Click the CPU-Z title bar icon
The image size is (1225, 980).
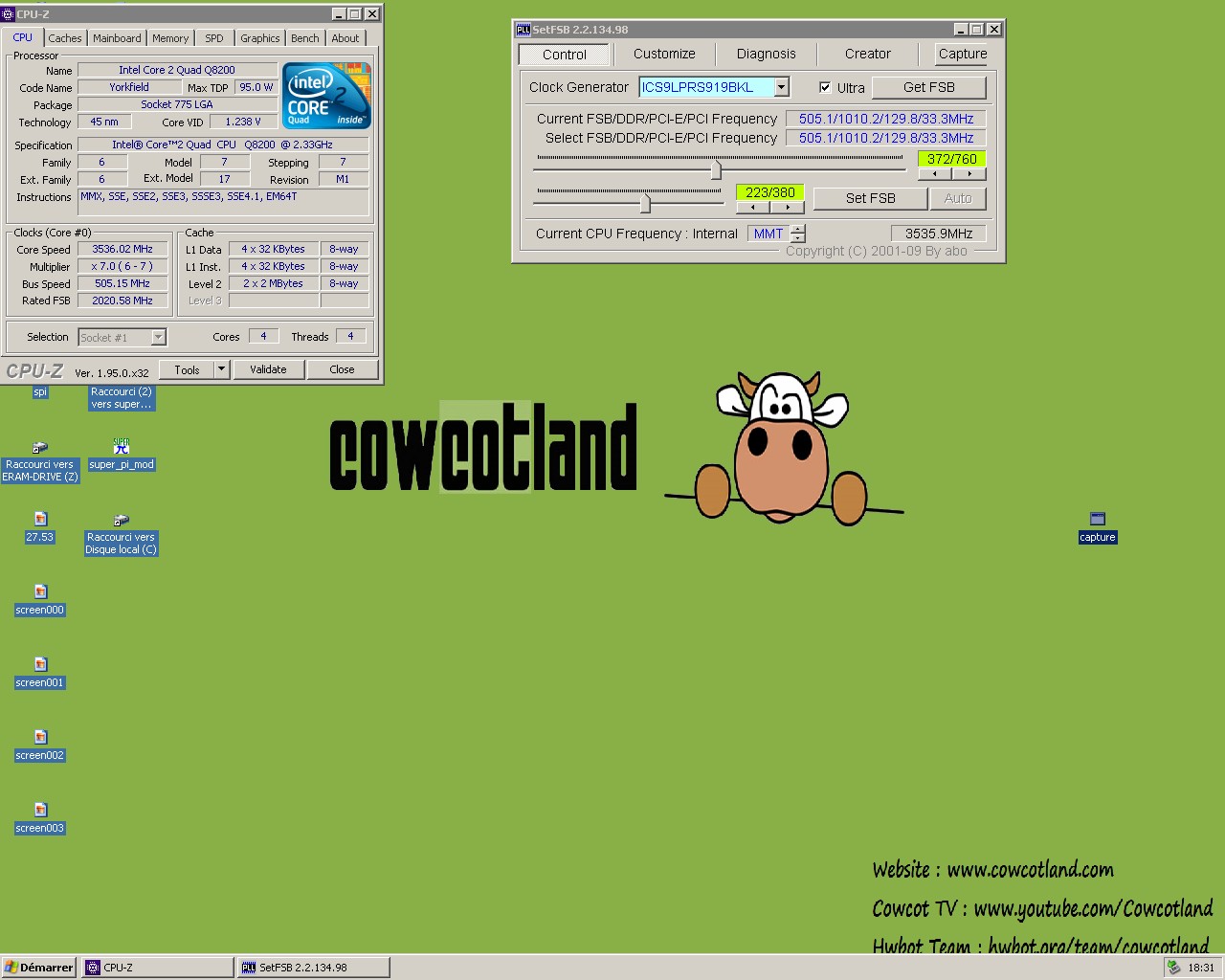point(9,14)
